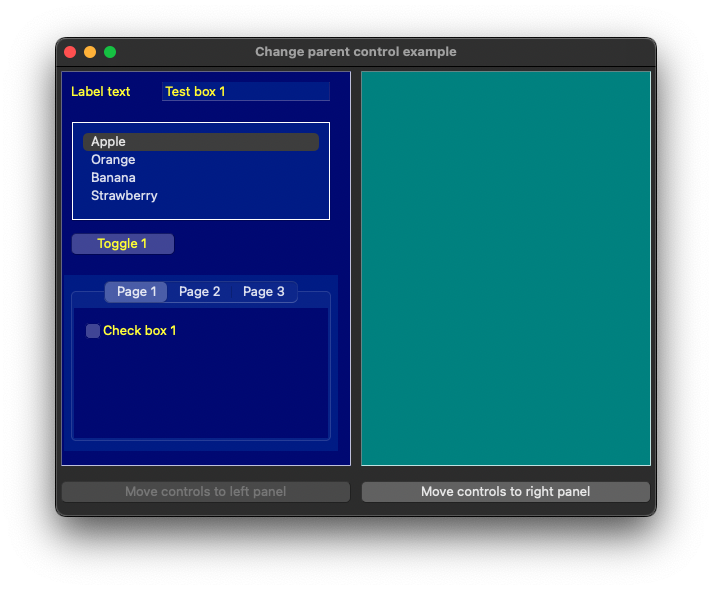Click blank panel space right of Toggle 1
Image resolution: width=712 pixels, height=590 pixels.
pos(260,244)
